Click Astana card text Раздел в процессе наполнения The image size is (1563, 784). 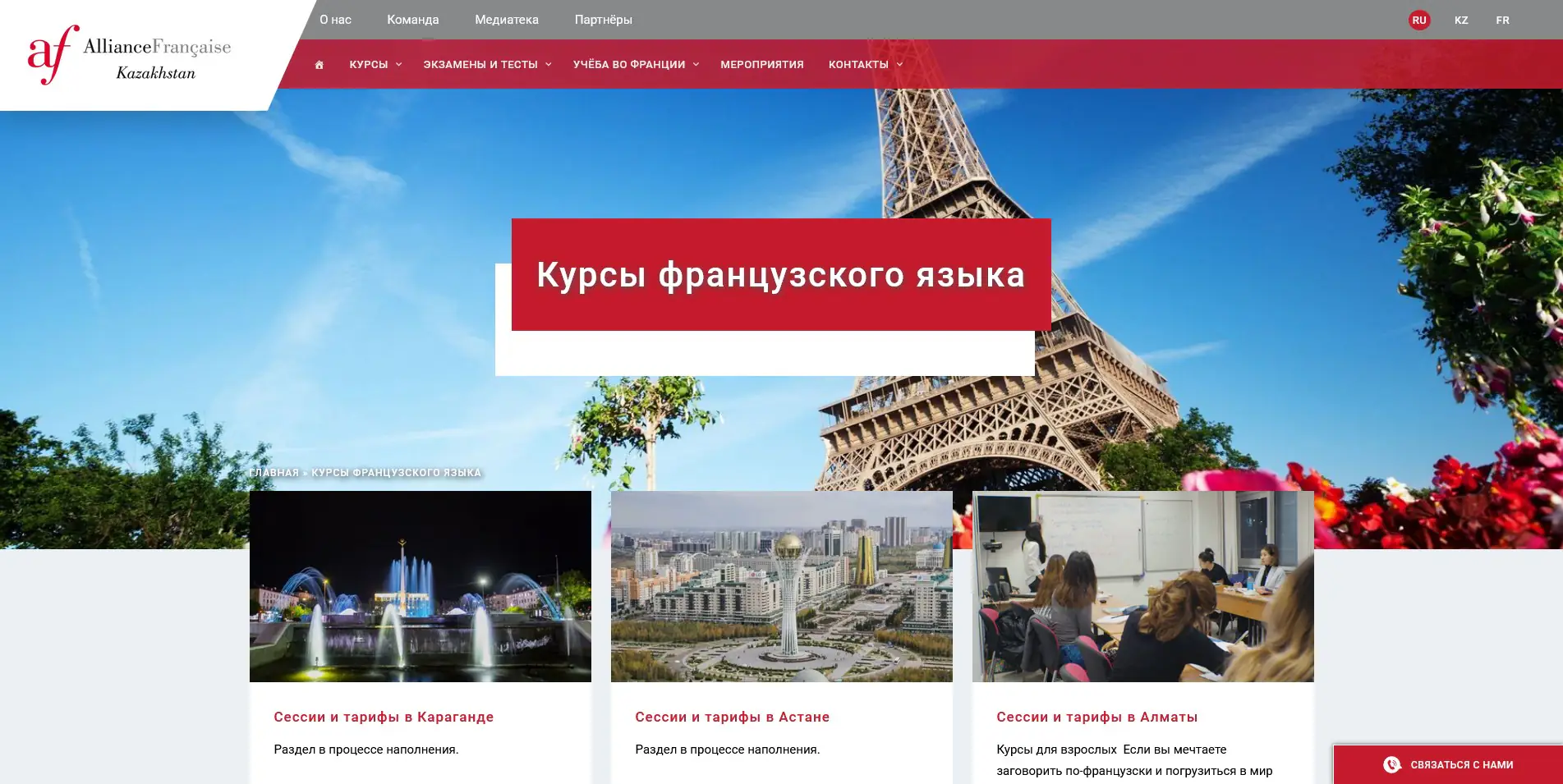728,750
